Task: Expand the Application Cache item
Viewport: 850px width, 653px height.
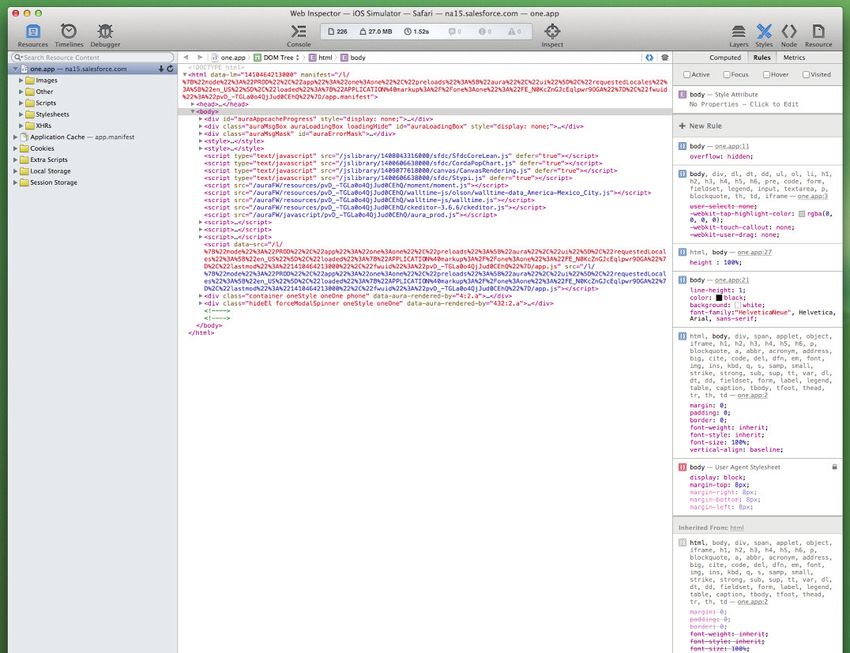Action: (x=15, y=137)
